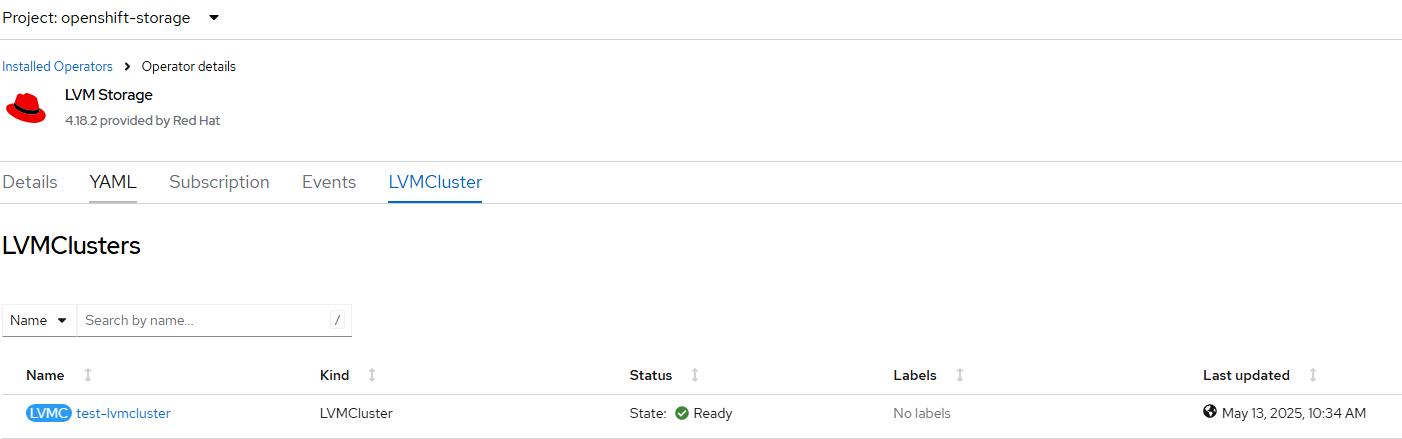The width and height of the screenshot is (1402, 439).
Task: Sort by Status column arrows icon
Action: (695, 375)
